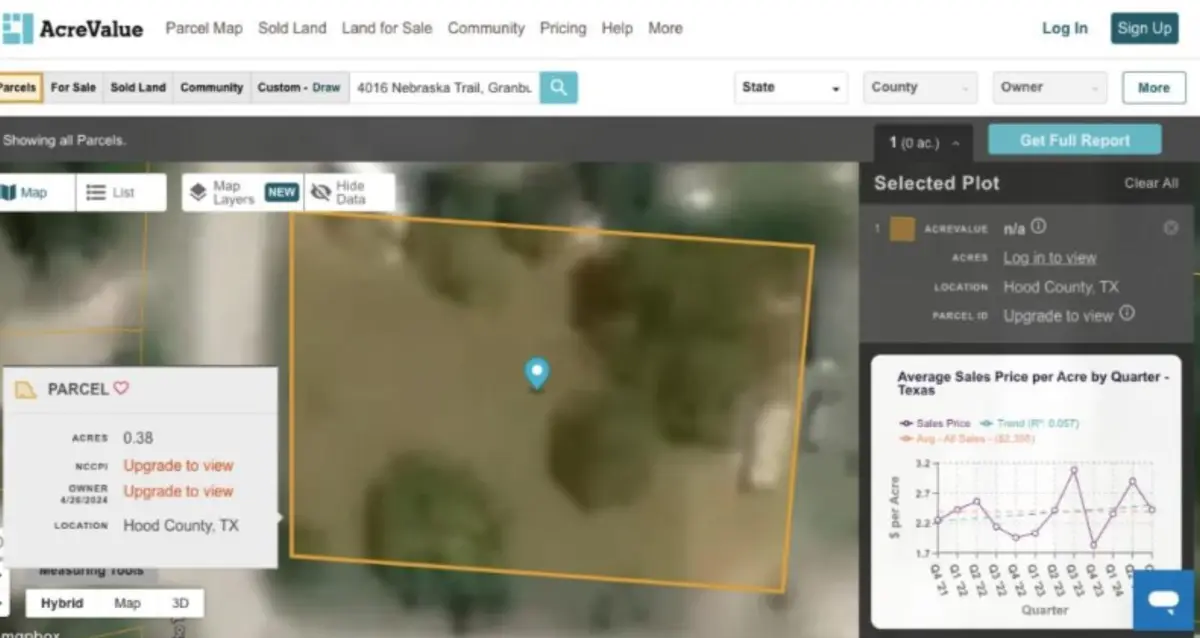
Task: Open the chat support bubble icon
Action: (1163, 600)
